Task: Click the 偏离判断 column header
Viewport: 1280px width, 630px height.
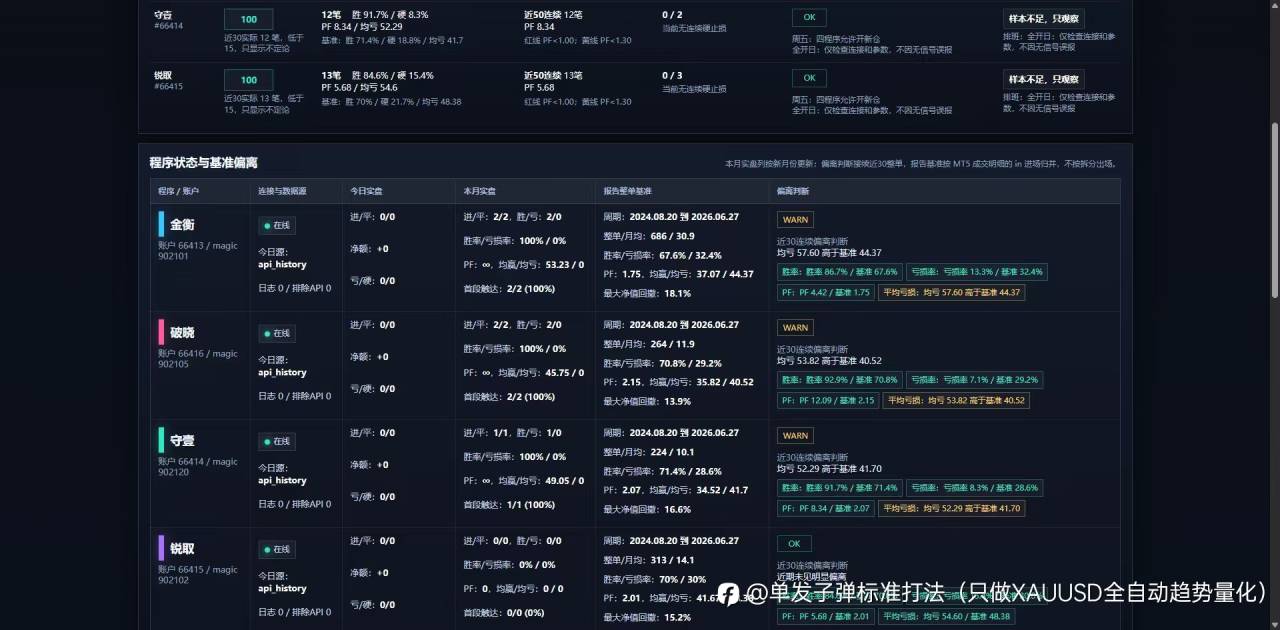Action: [x=793, y=191]
